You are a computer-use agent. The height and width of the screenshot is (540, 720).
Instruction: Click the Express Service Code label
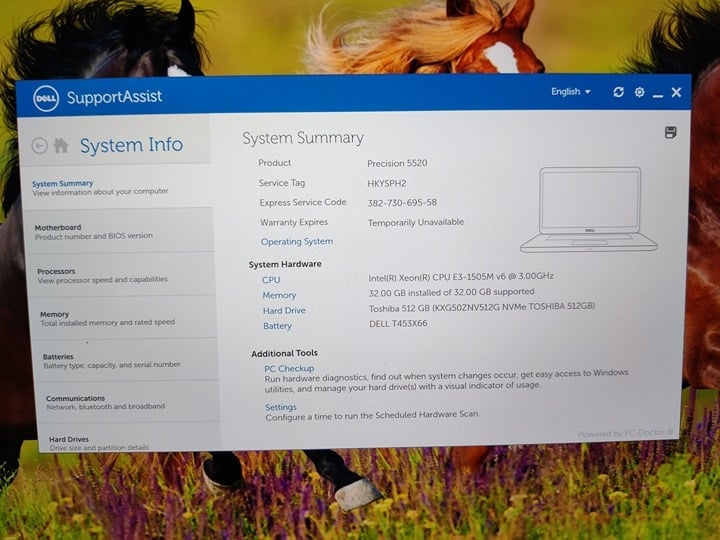(x=303, y=202)
